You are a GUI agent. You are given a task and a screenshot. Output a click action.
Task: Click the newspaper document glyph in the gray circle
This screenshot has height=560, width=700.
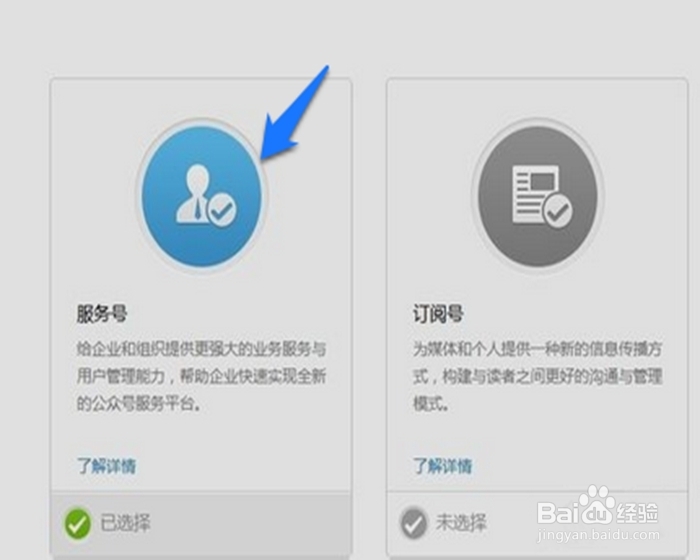point(535,193)
